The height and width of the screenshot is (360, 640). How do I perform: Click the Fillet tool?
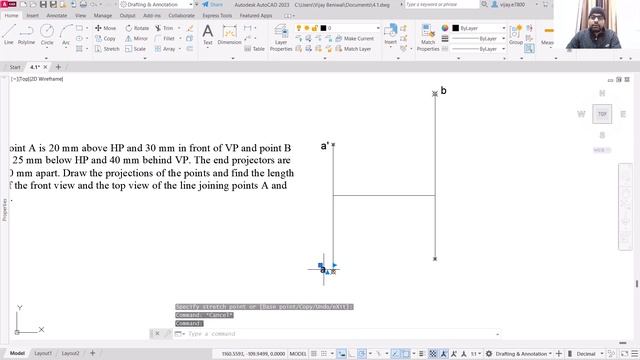165,38
